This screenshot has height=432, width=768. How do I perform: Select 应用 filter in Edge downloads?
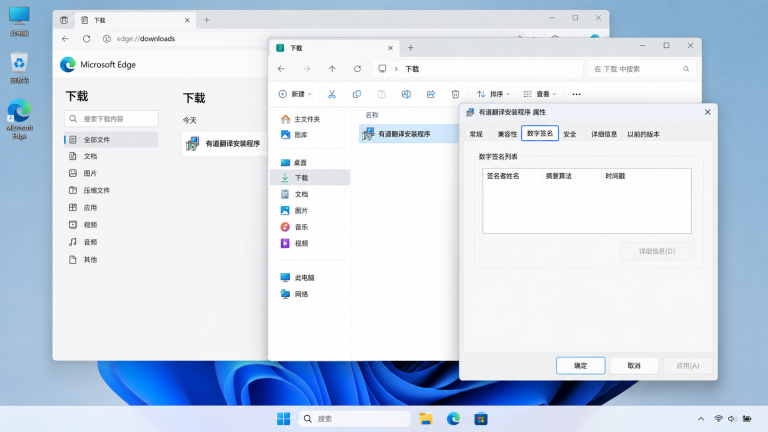point(111,208)
